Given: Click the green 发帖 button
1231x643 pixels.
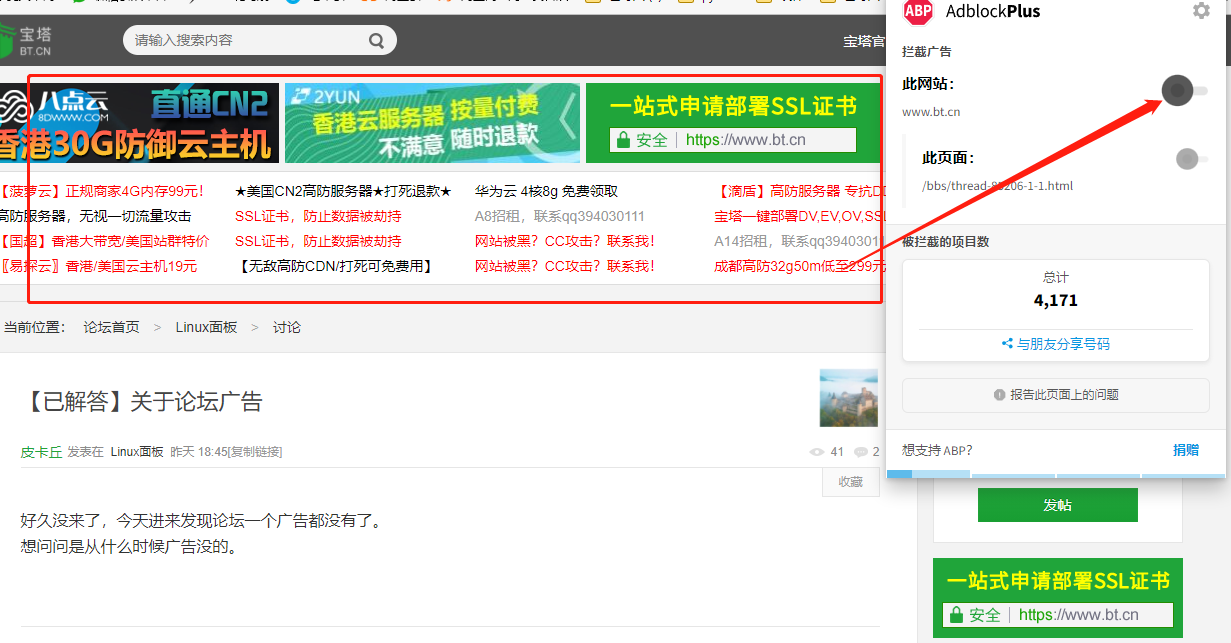Looking at the screenshot, I should [1058, 505].
